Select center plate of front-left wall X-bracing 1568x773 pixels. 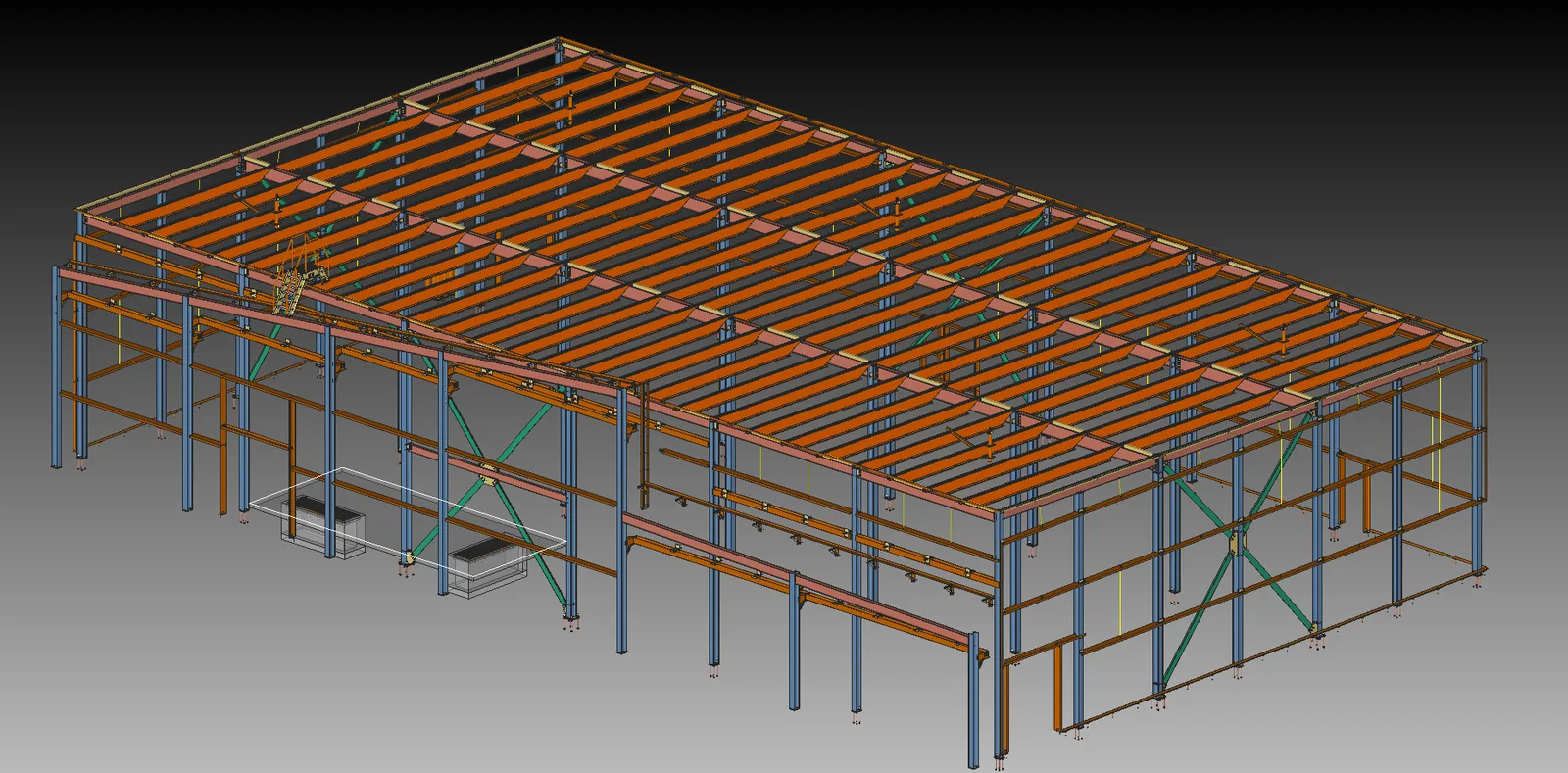click(488, 476)
